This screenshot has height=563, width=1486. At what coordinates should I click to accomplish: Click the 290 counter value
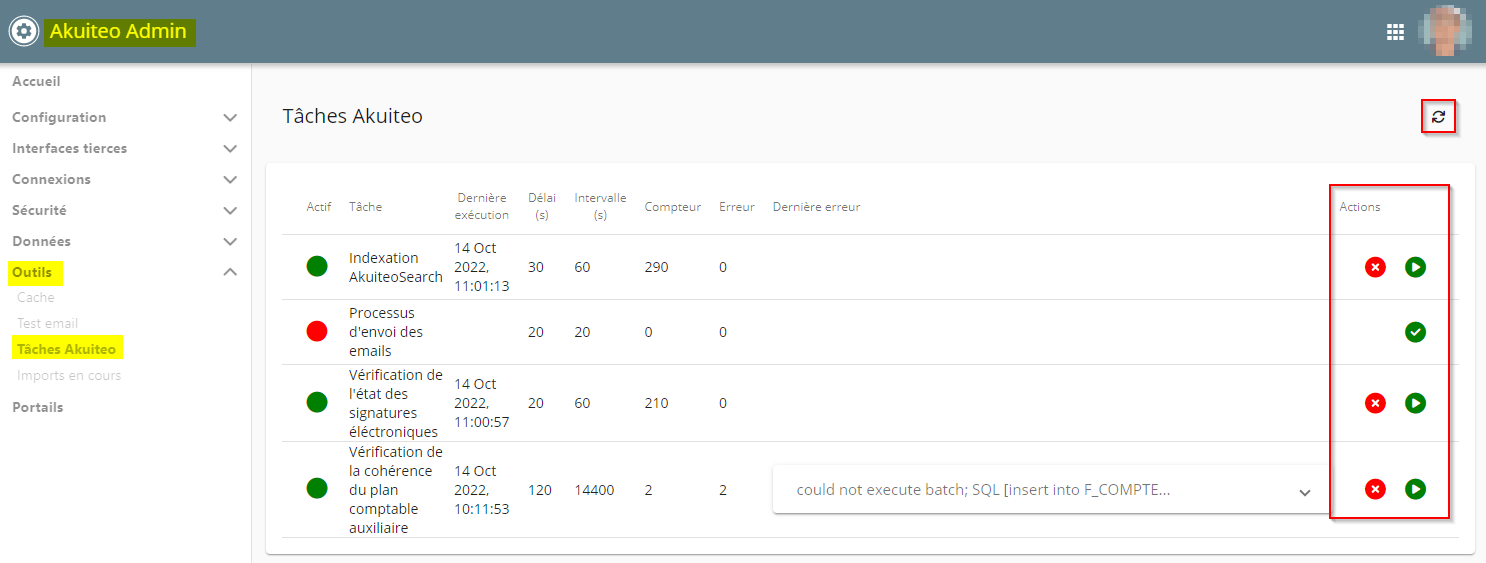click(657, 267)
